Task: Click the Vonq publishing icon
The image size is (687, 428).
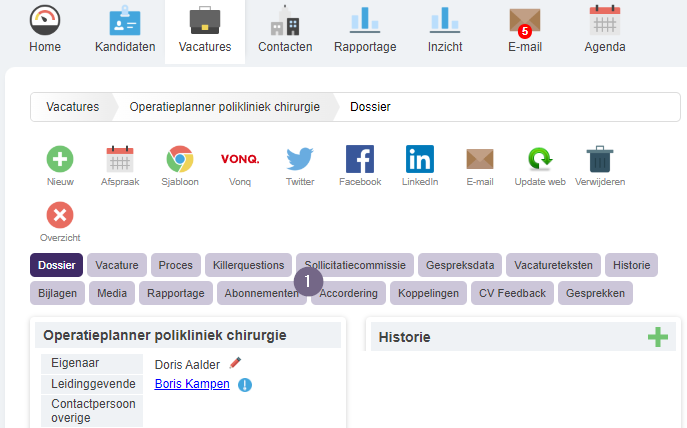Action: point(240,159)
